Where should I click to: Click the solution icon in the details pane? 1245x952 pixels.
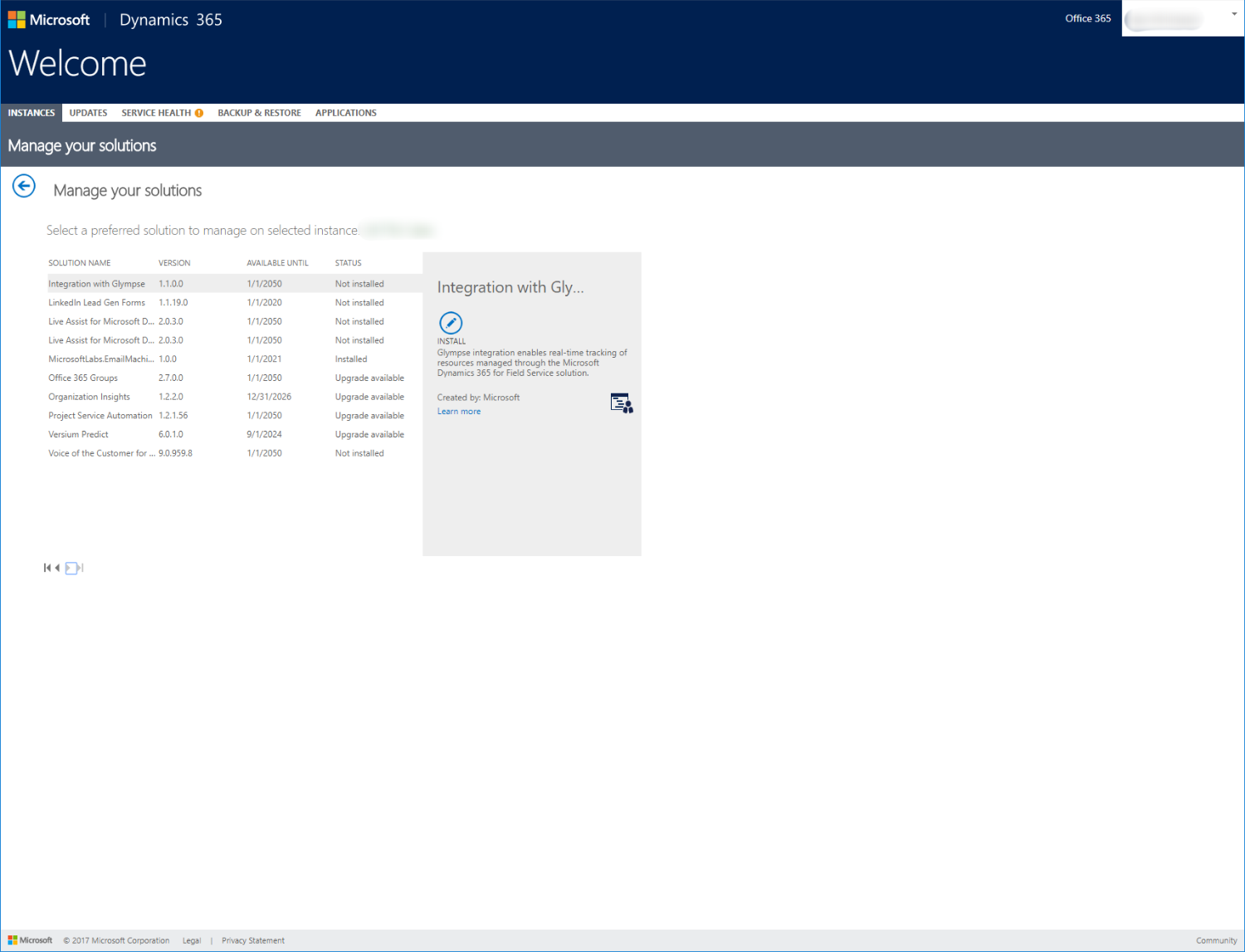pyautogui.click(x=622, y=403)
